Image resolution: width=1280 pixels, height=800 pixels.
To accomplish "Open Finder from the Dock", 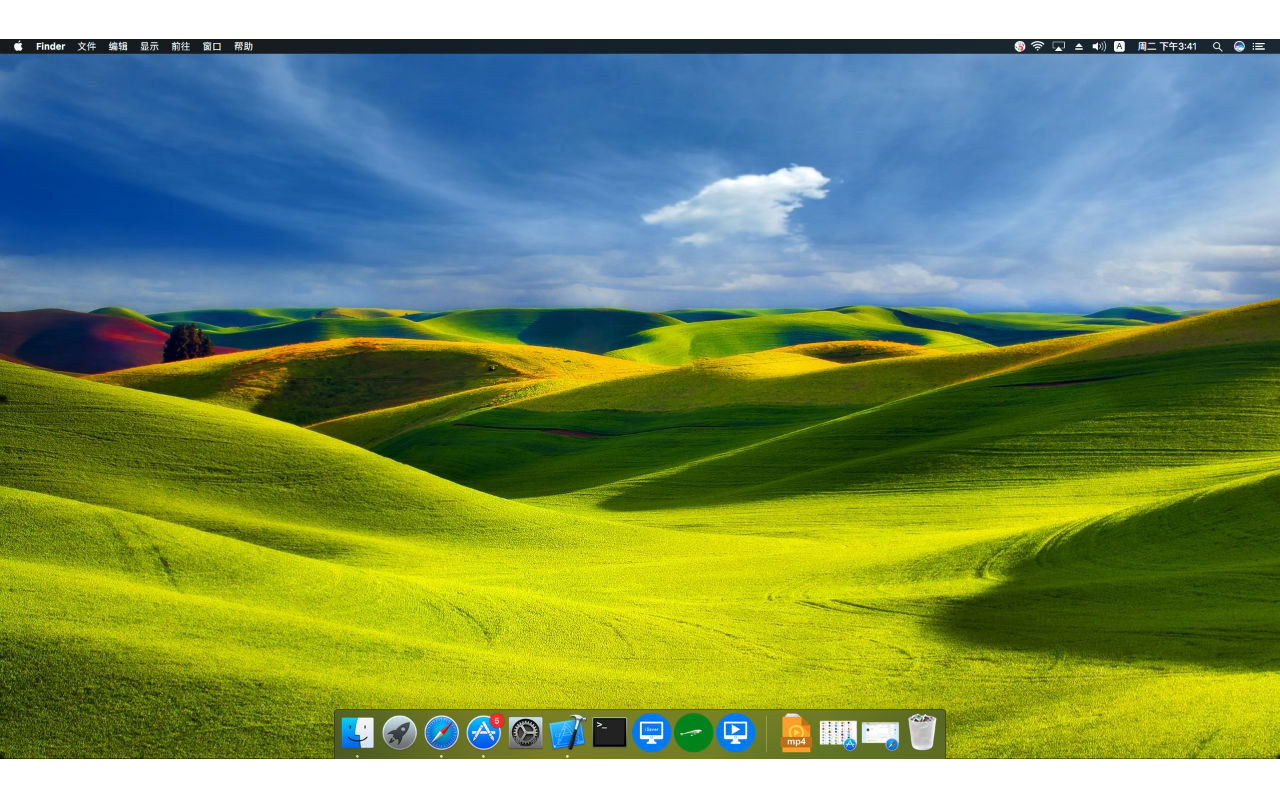I will (357, 733).
